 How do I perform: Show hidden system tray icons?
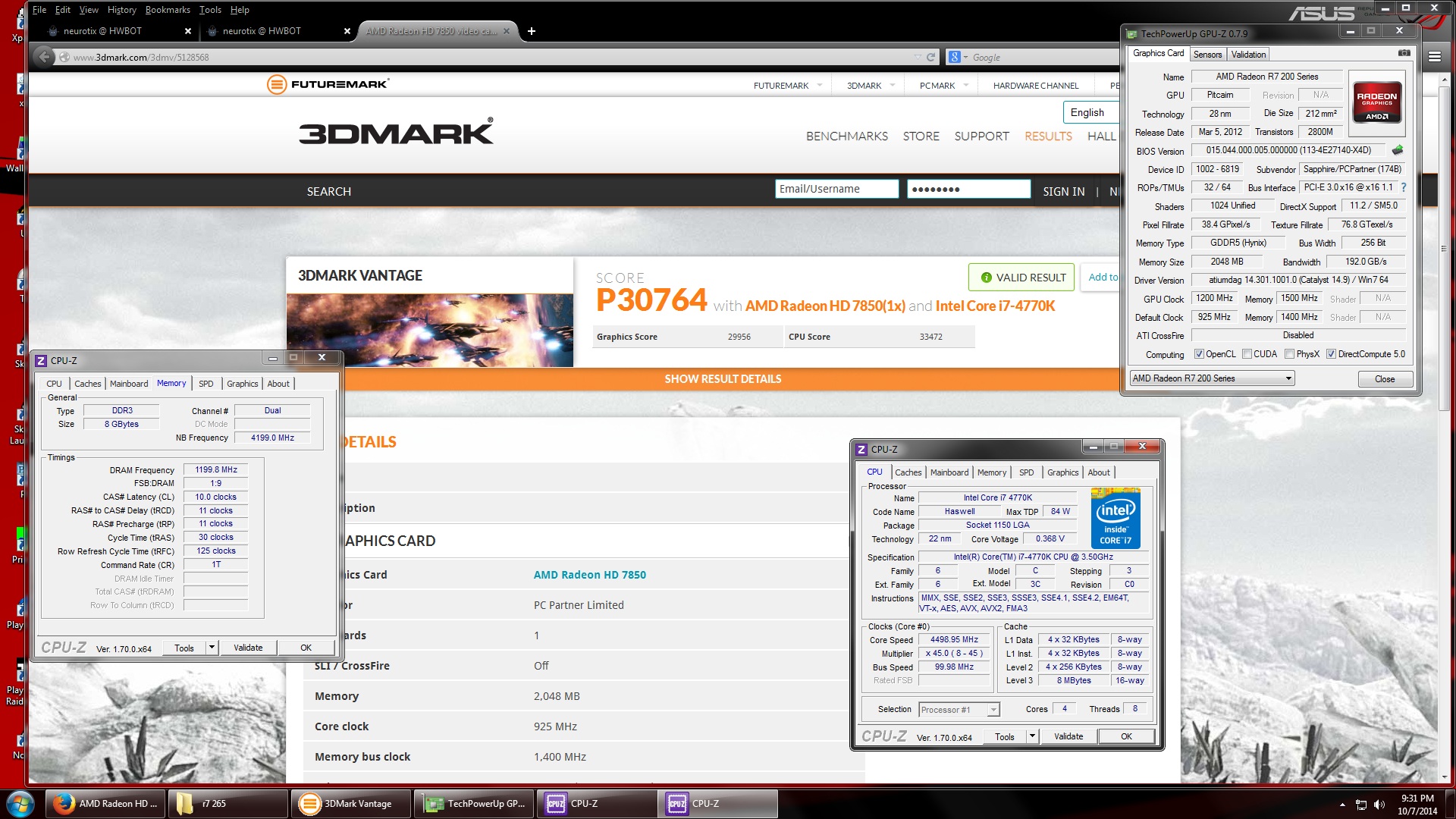pyautogui.click(x=1342, y=805)
